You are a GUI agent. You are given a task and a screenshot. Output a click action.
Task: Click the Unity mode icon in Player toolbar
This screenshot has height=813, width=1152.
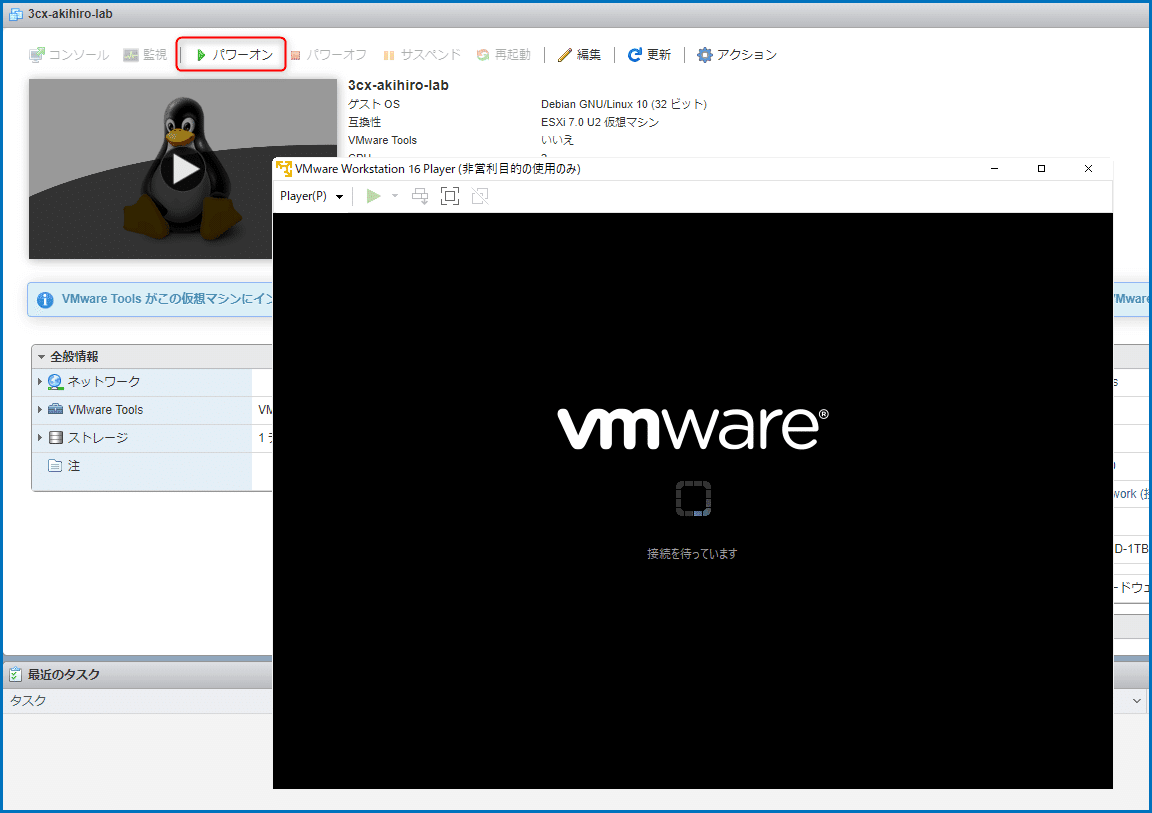point(480,196)
